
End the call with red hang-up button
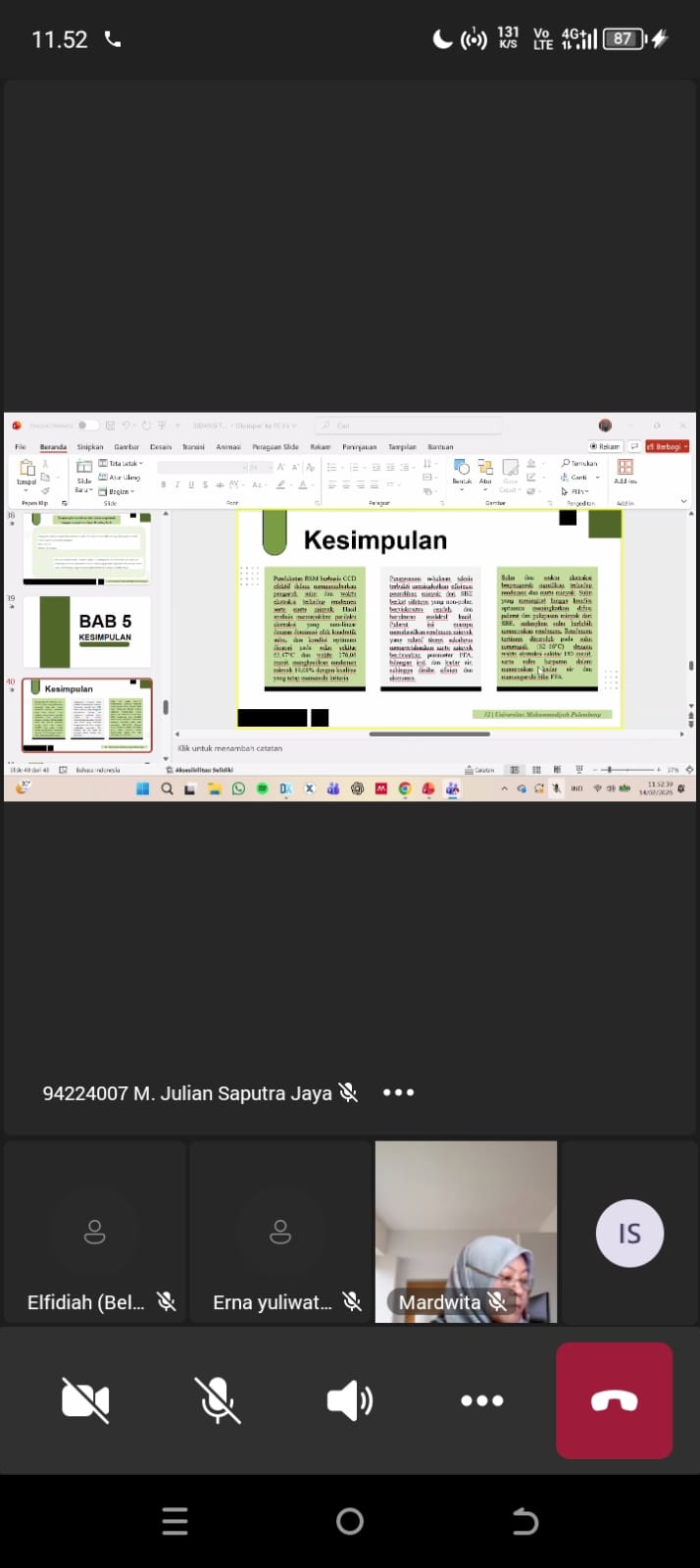click(x=614, y=1400)
